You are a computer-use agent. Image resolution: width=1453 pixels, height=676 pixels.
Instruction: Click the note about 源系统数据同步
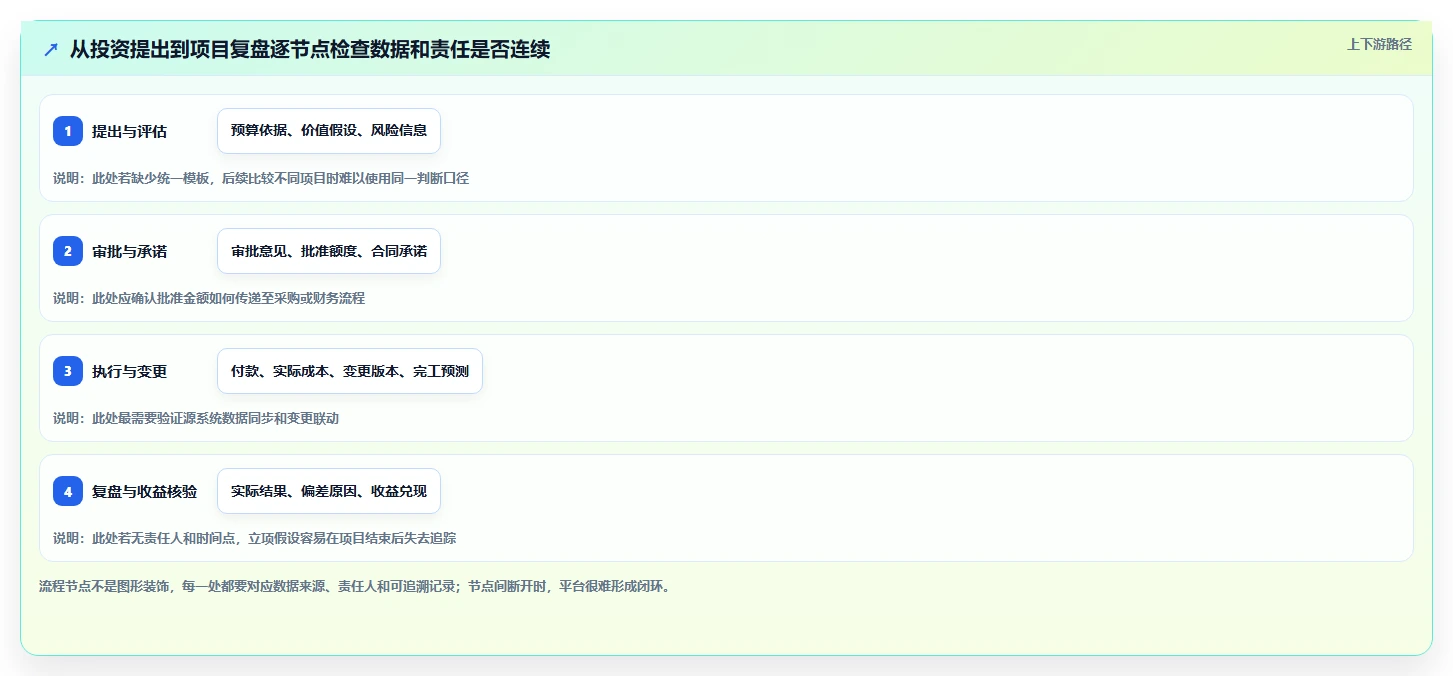[x=196, y=418]
